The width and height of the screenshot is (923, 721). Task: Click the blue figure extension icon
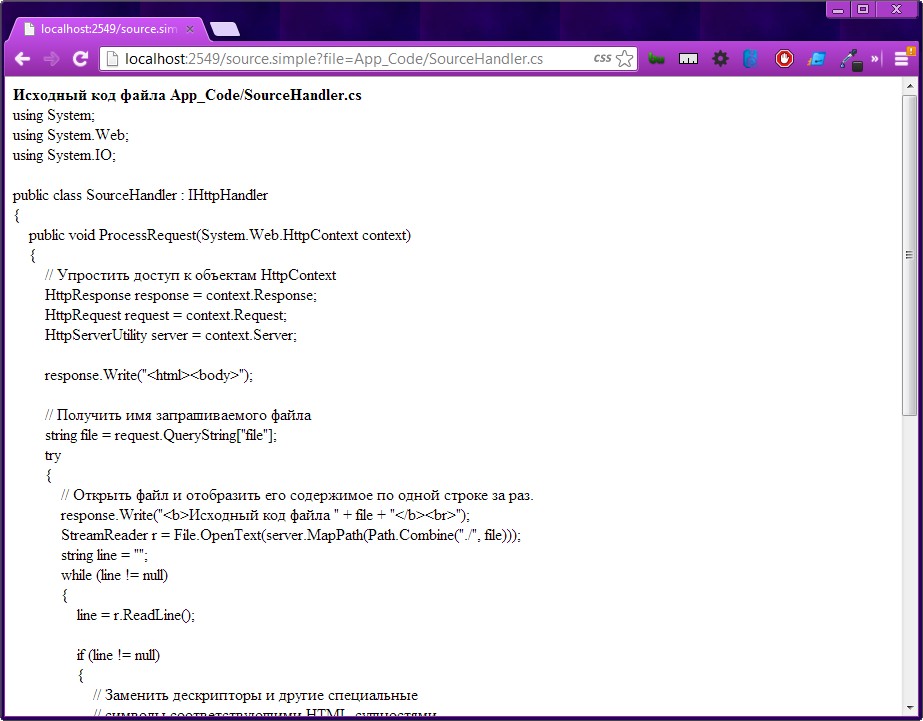click(751, 59)
